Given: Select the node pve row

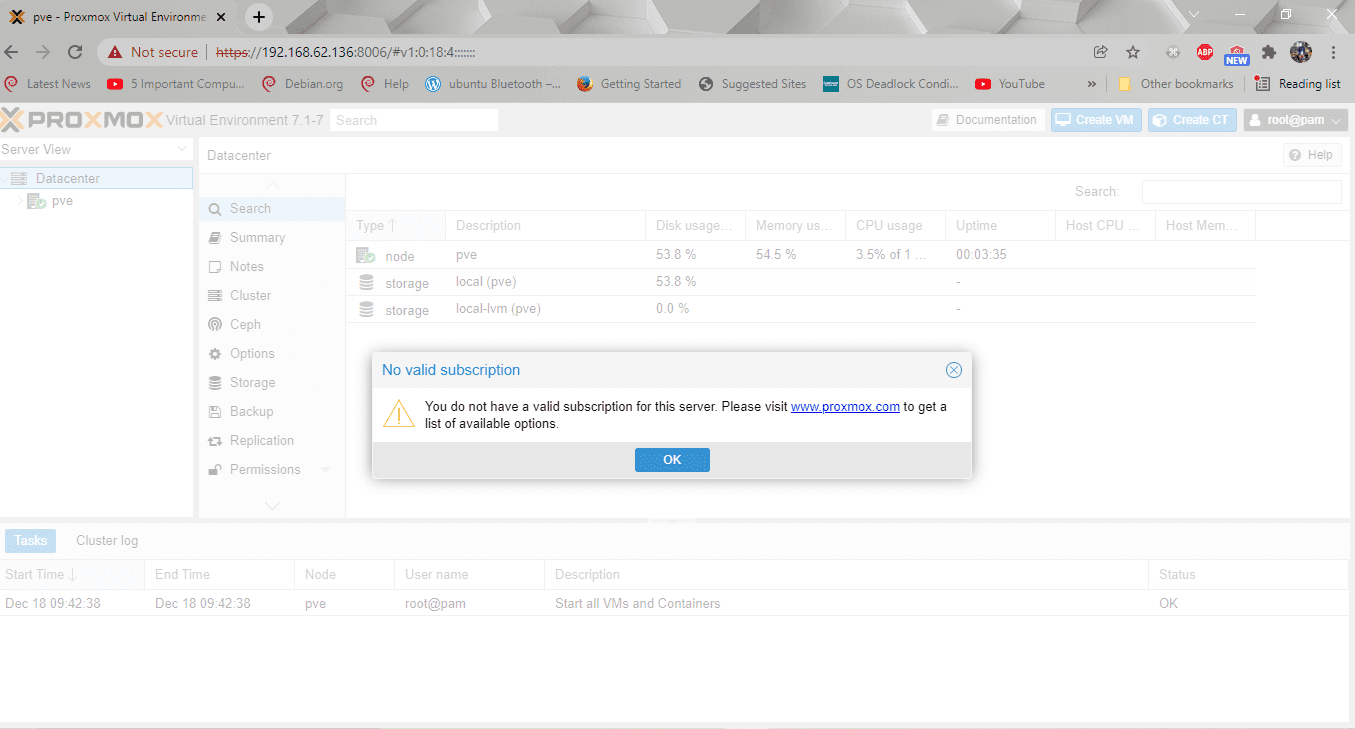Looking at the screenshot, I should click(800, 255).
